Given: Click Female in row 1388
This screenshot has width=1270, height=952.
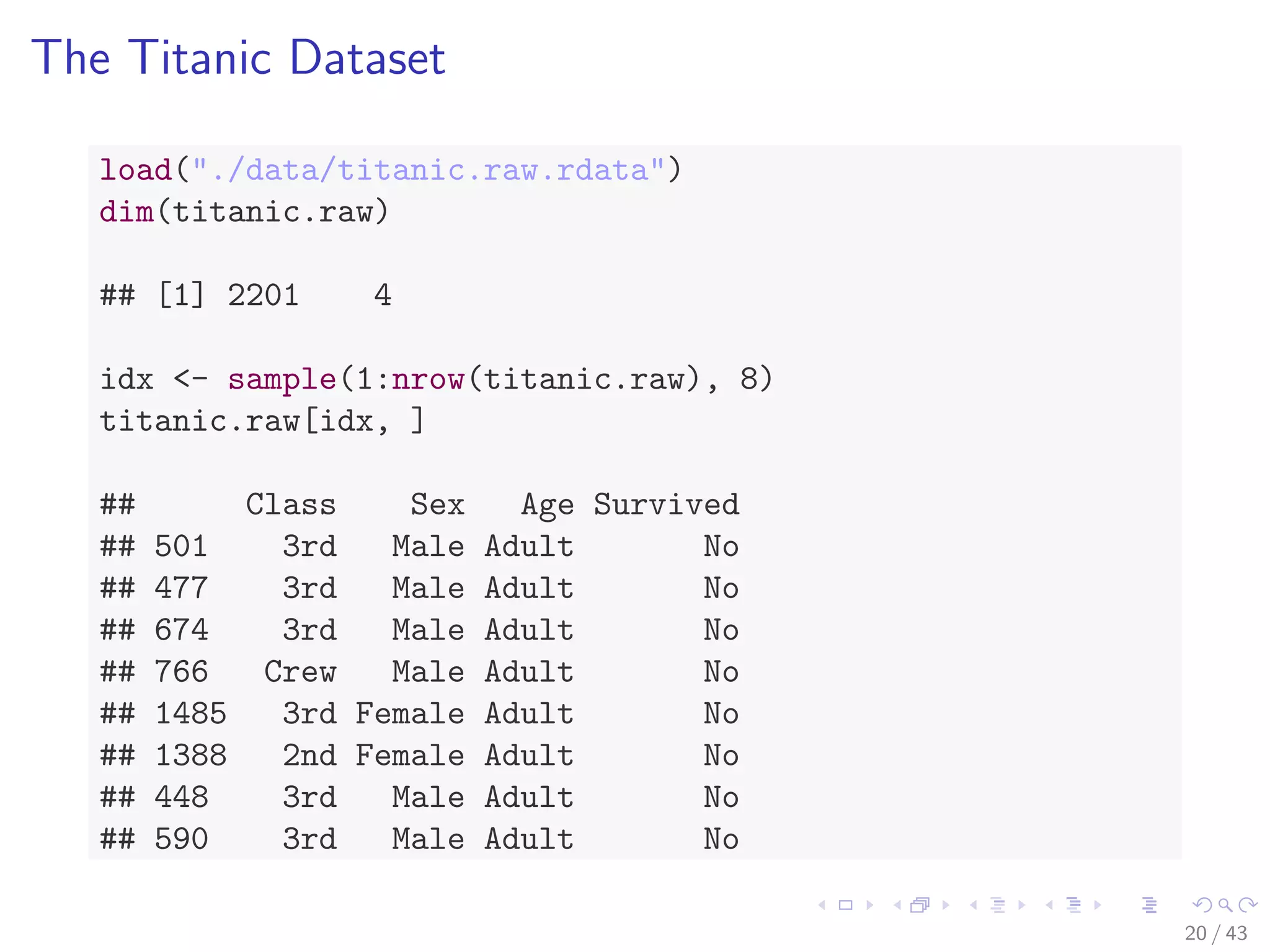Looking at the screenshot, I should coord(410,755).
